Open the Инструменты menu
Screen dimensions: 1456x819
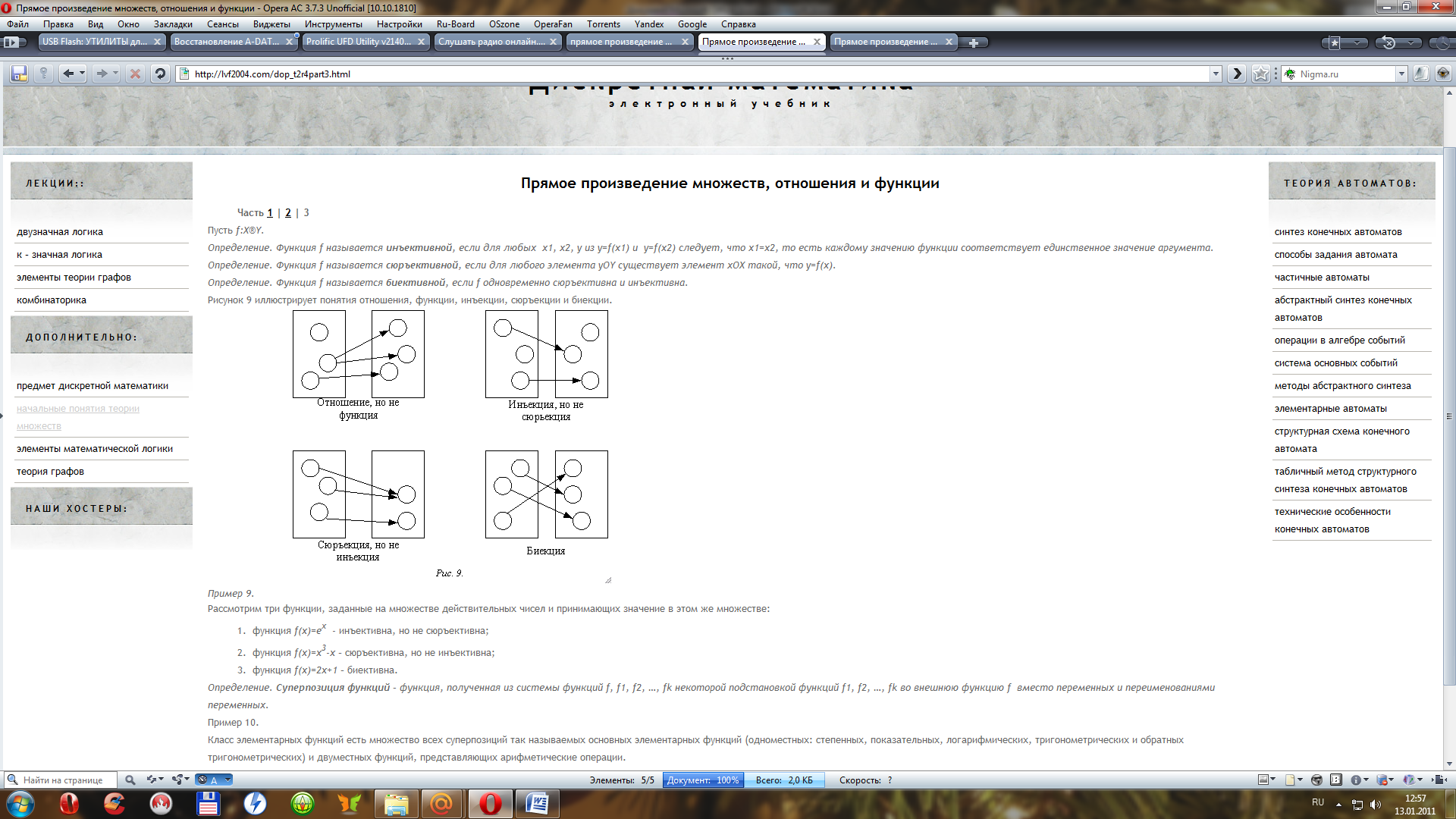coord(334,24)
